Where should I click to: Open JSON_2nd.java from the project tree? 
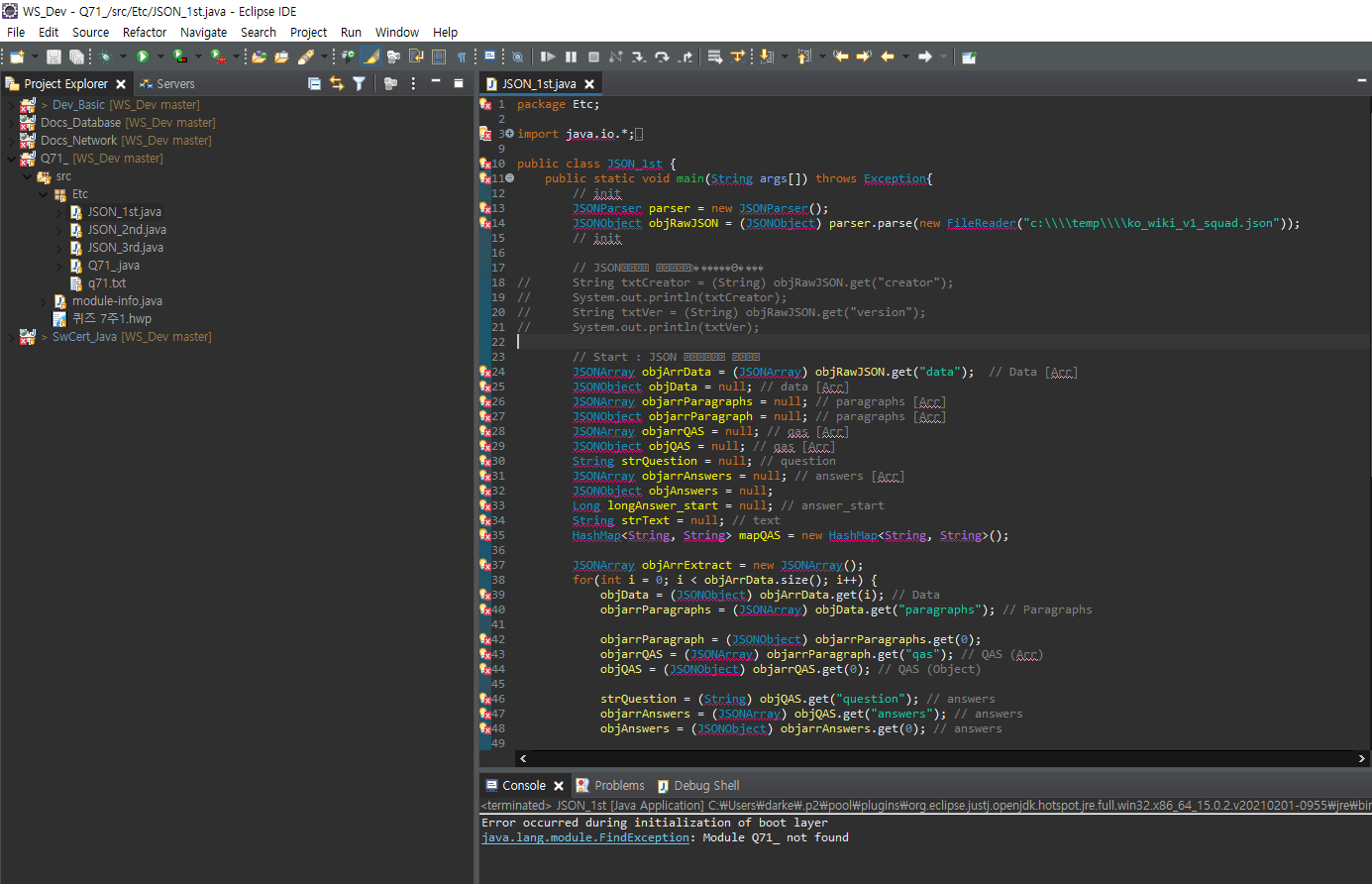tap(126, 230)
